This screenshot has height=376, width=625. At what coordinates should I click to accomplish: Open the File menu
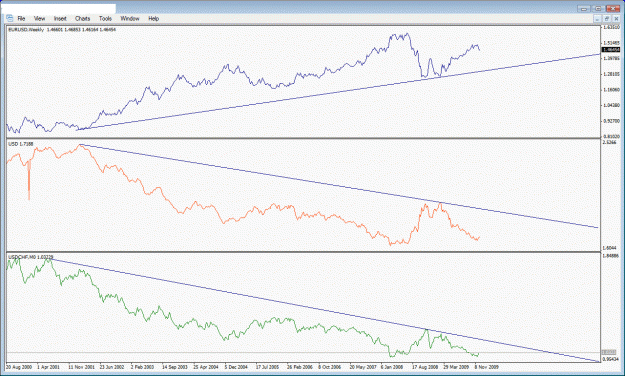pyautogui.click(x=21, y=18)
